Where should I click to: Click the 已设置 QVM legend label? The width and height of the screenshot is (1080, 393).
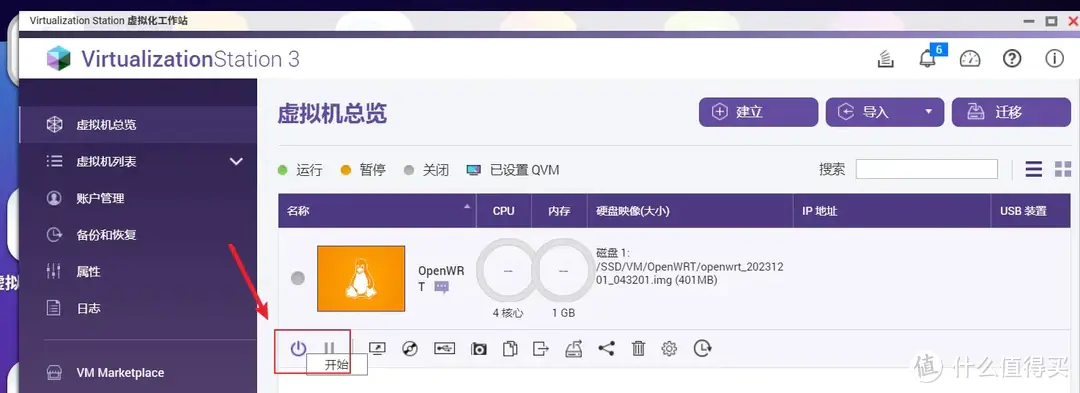point(524,170)
